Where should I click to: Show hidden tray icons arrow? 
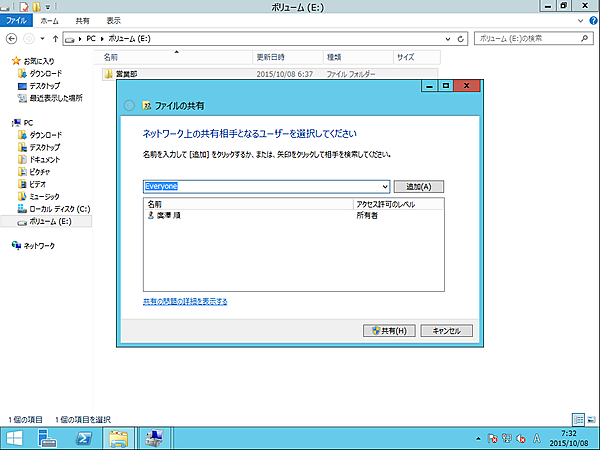pos(478,439)
